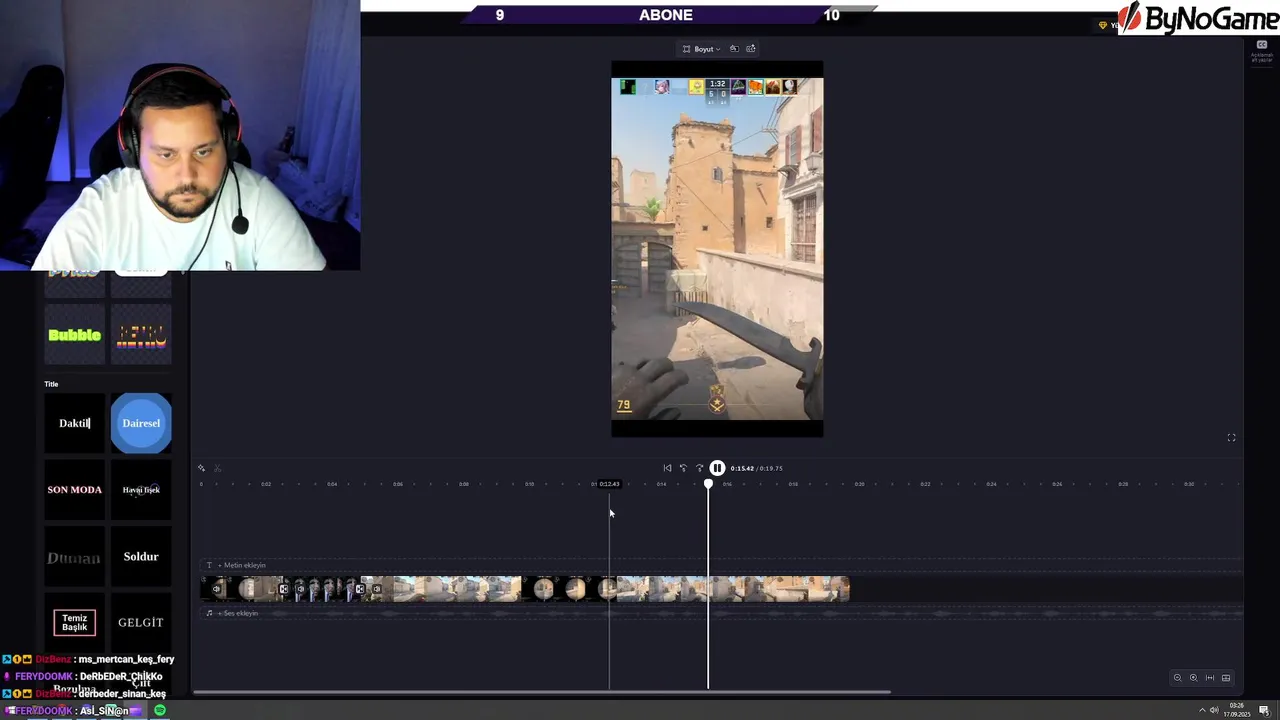Viewport: 1280px width, 720px height.
Task: Click the time readout 0:15.42
Action: click(x=742, y=468)
